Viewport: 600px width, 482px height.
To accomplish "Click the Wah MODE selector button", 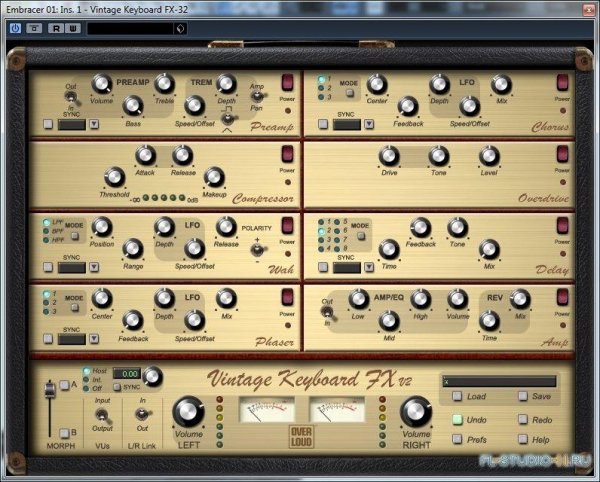I will [75, 236].
